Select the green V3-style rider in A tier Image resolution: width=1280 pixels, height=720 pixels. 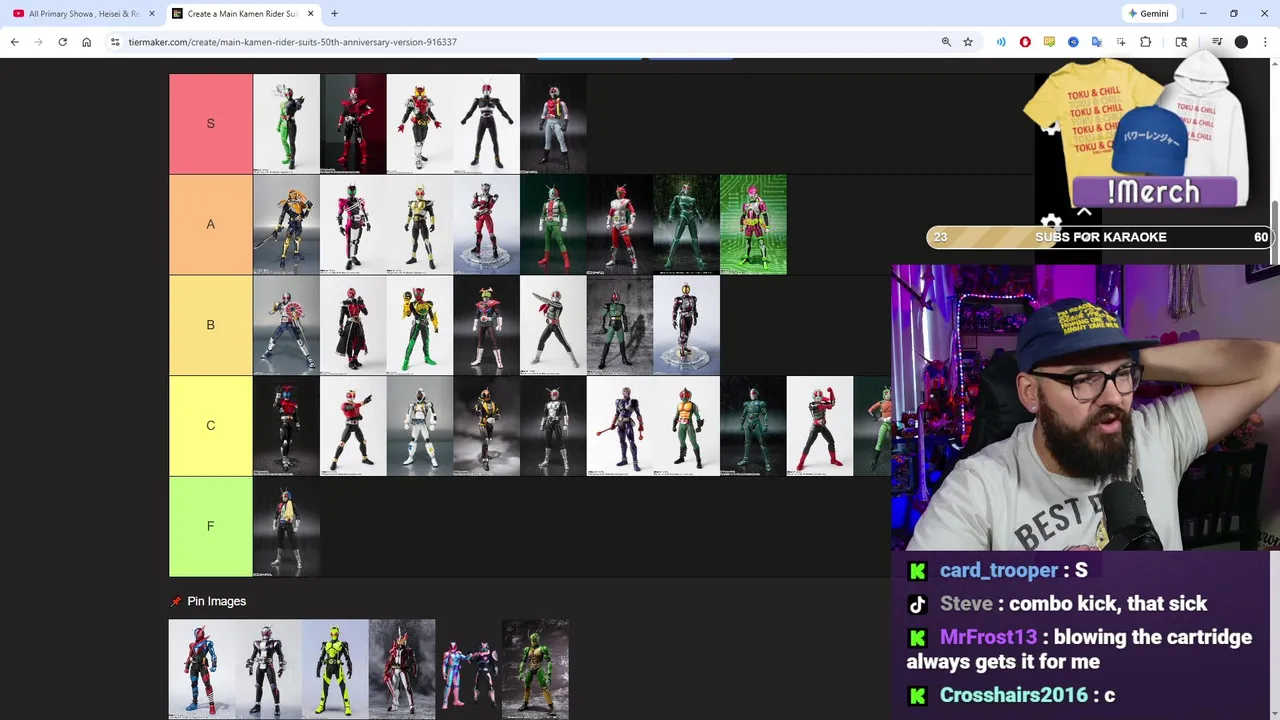pos(553,225)
